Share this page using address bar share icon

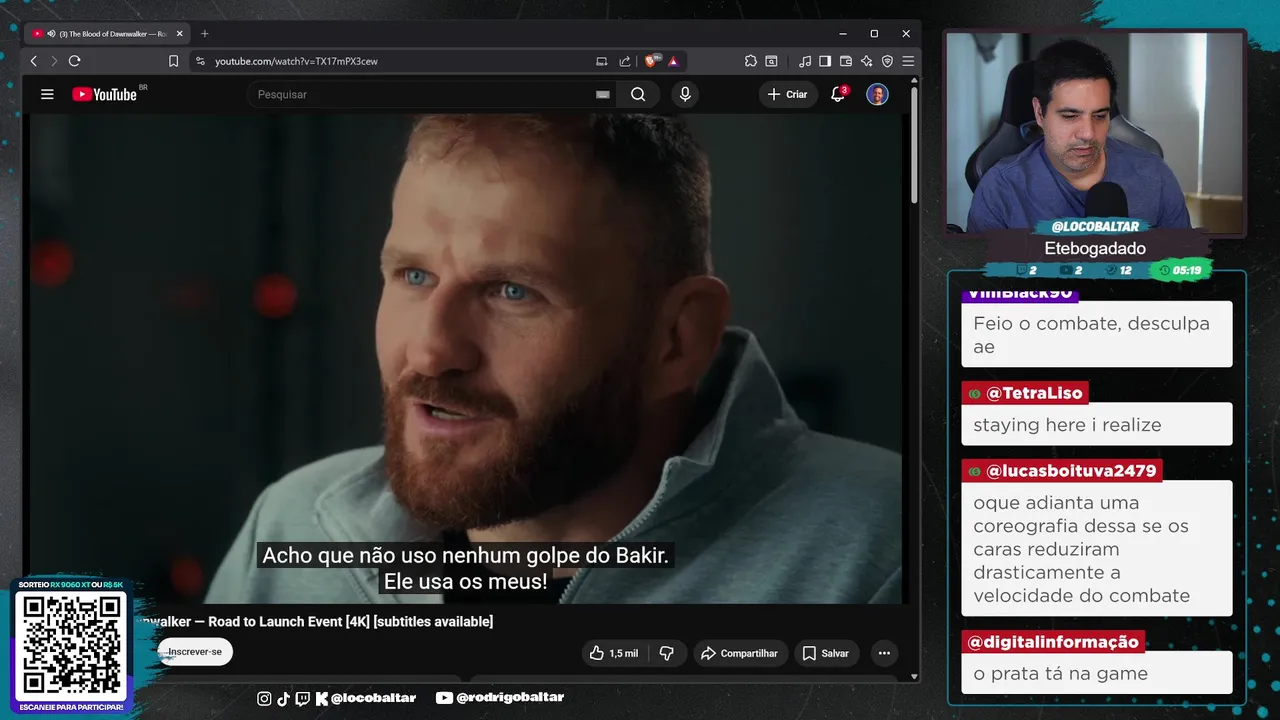(x=625, y=61)
